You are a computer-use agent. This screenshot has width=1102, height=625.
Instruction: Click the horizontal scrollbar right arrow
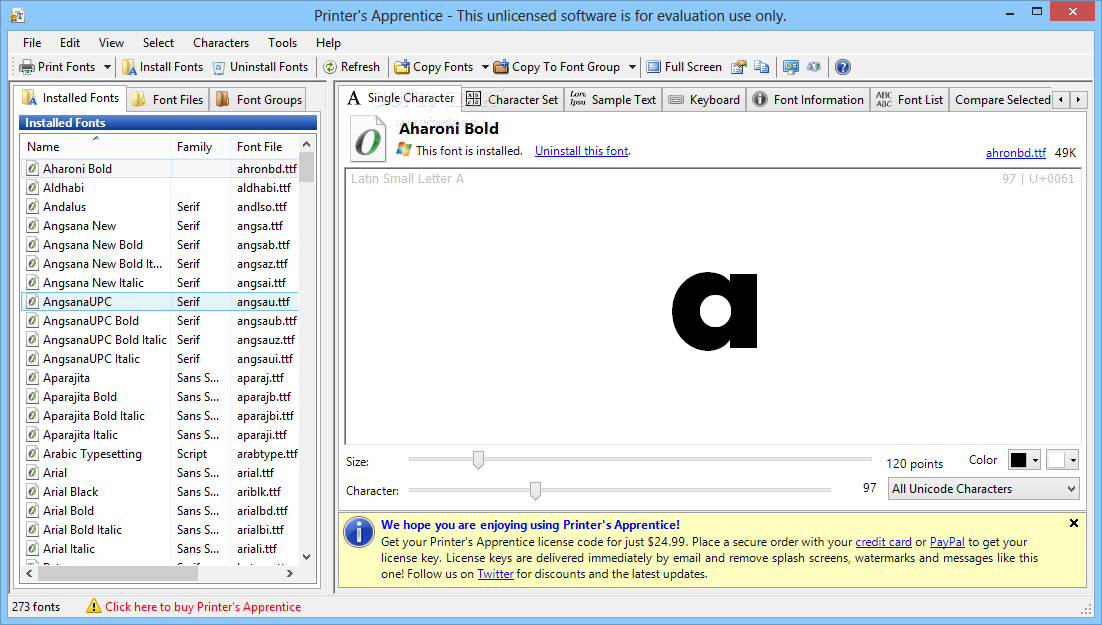[x=290, y=574]
